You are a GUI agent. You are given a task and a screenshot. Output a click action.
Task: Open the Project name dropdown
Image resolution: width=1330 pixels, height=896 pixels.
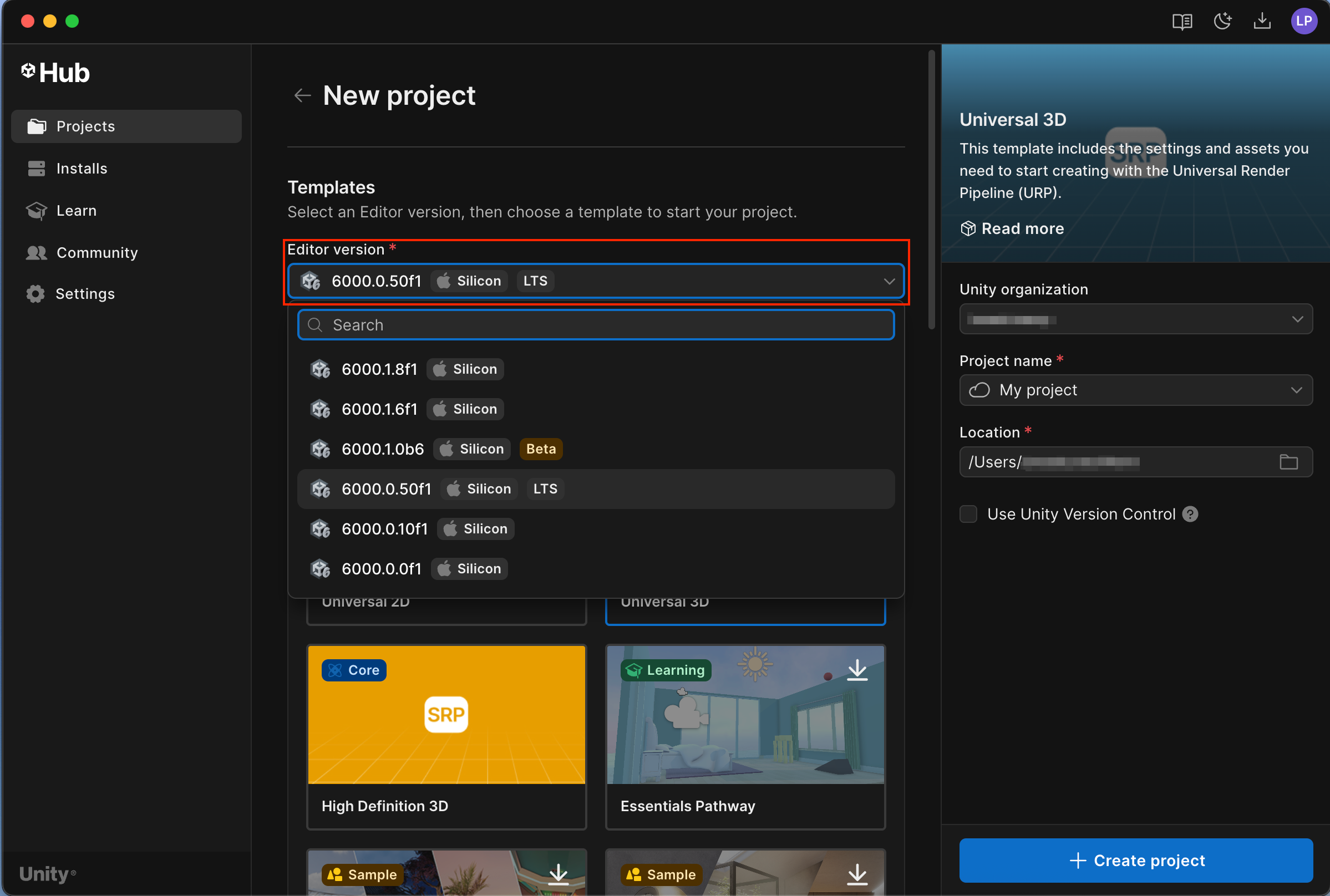[x=1296, y=390]
